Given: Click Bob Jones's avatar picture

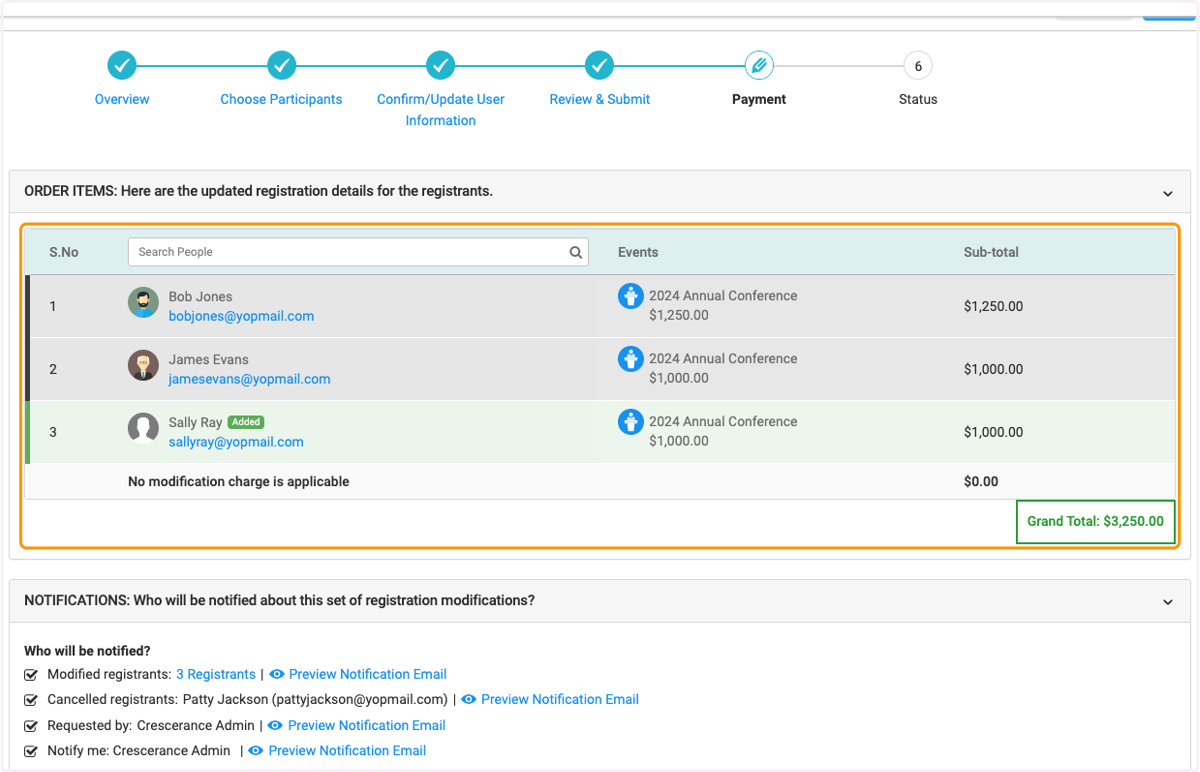Looking at the screenshot, I should (x=143, y=303).
